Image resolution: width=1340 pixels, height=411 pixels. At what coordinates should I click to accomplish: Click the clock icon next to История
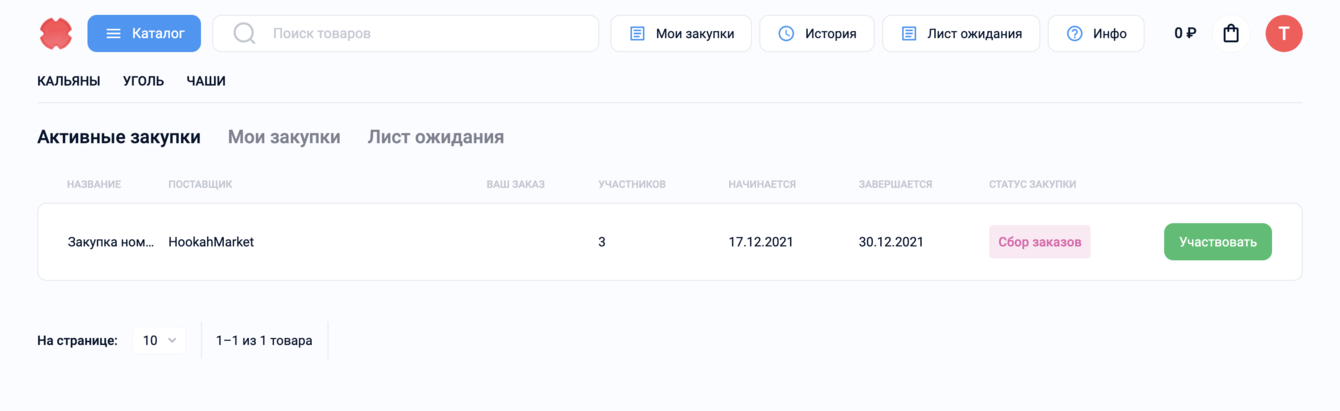(786, 34)
